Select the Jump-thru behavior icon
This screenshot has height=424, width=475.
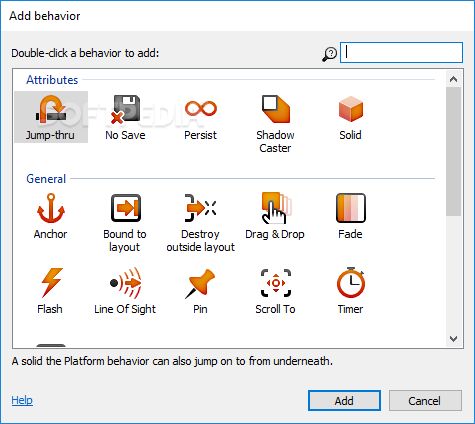[51, 109]
